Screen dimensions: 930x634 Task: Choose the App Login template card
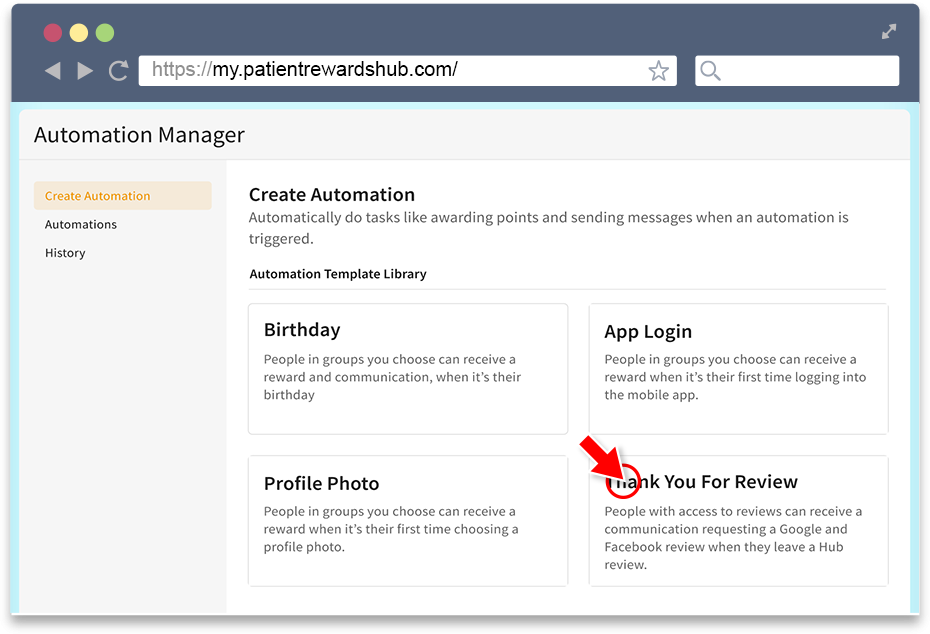click(738, 369)
